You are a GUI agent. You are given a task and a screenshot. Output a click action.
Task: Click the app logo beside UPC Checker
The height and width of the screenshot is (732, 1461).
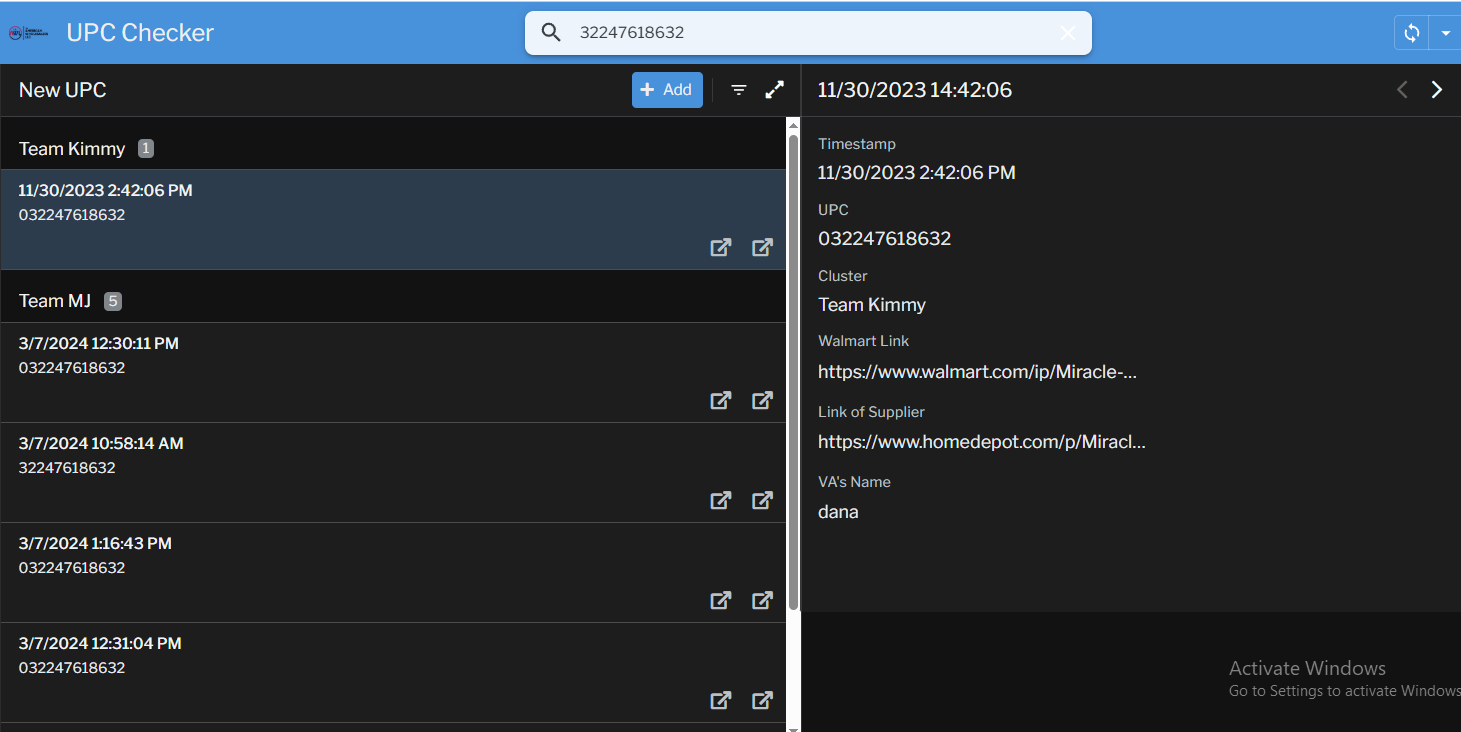click(x=28, y=33)
